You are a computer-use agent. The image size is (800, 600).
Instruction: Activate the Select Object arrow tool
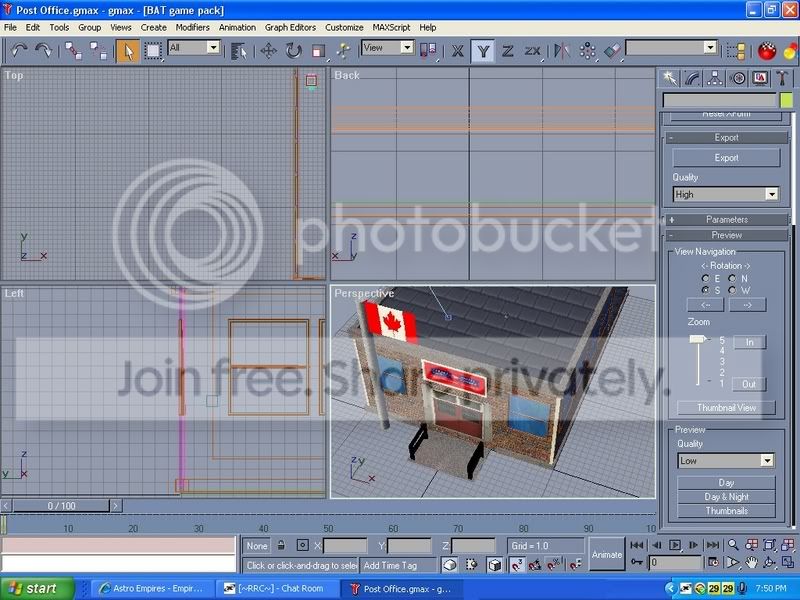(128, 51)
